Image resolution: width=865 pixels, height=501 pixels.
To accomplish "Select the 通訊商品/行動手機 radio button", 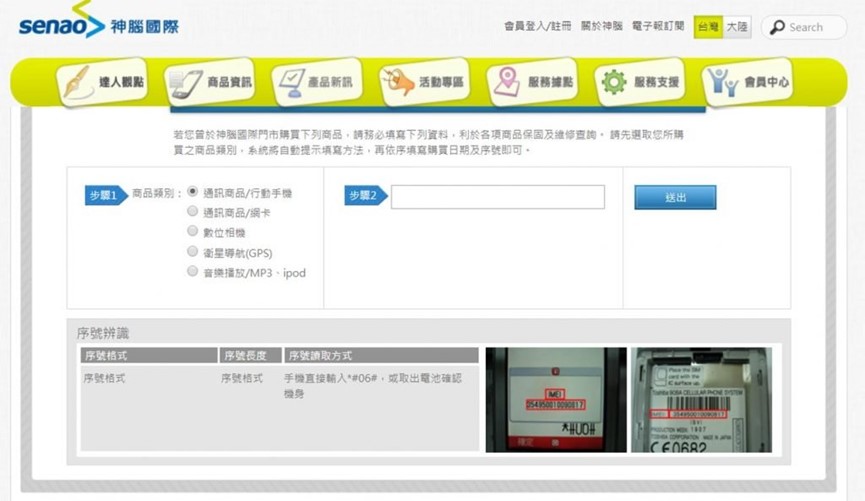I will [193, 191].
